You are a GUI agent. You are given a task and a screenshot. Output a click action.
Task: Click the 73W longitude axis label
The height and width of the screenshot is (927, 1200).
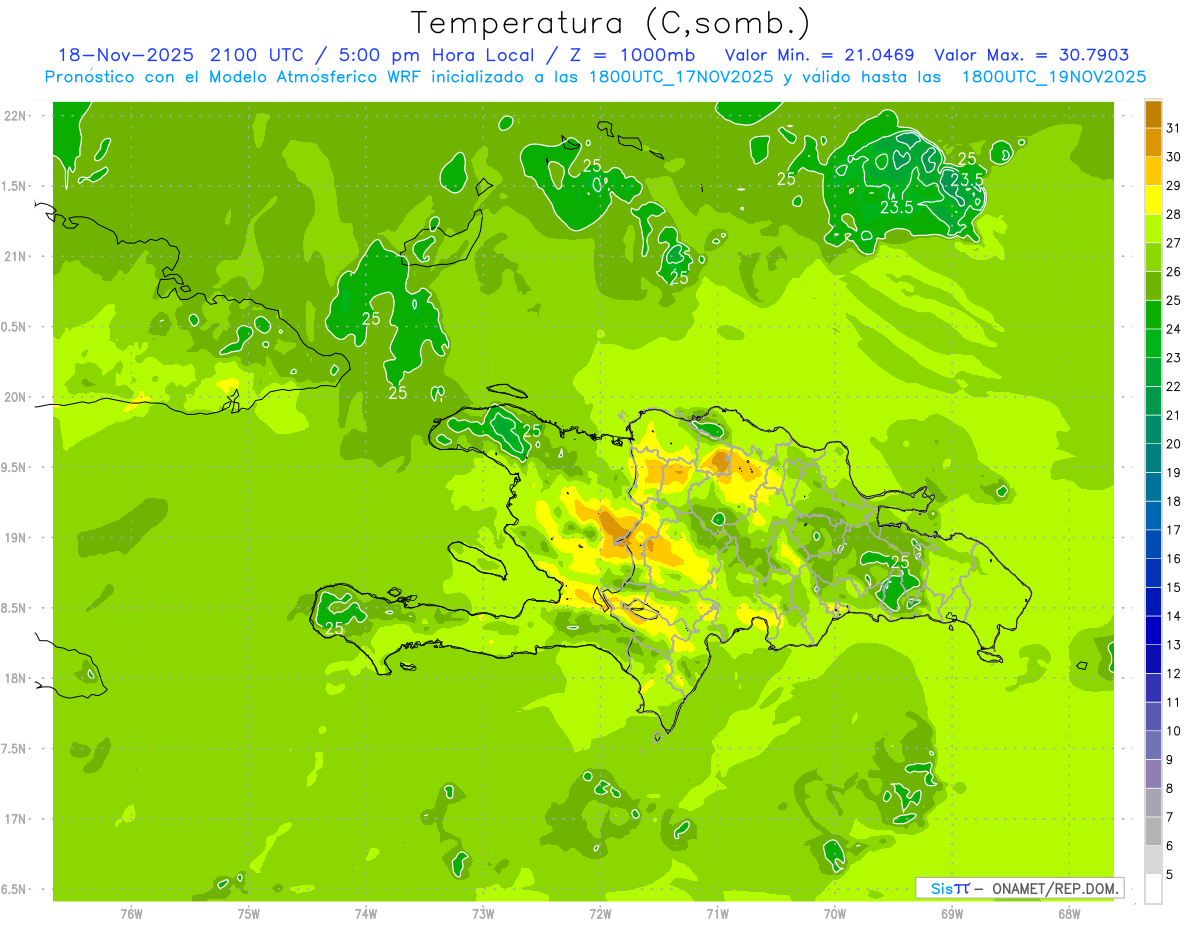coord(483,914)
